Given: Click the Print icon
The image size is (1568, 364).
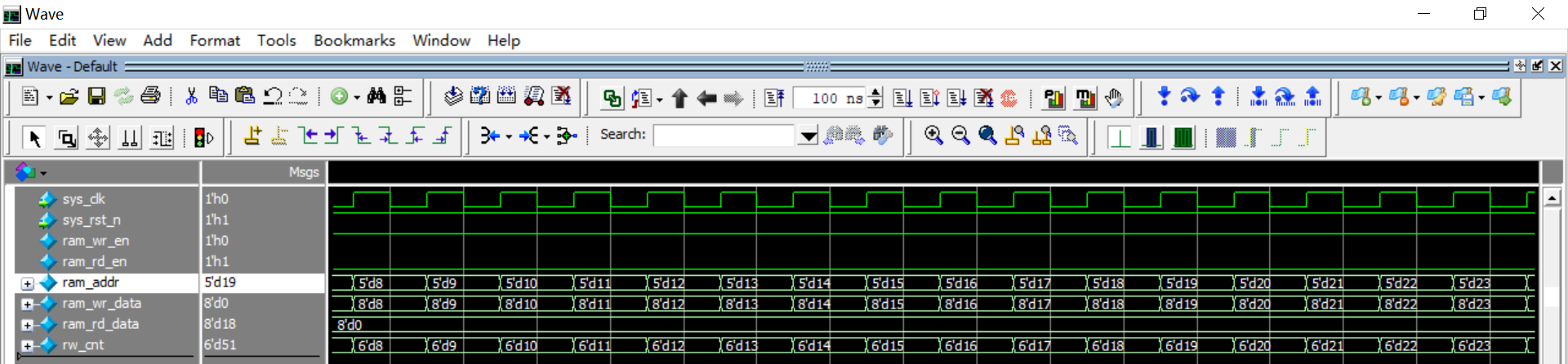Looking at the screenshot, I should 150,96.
